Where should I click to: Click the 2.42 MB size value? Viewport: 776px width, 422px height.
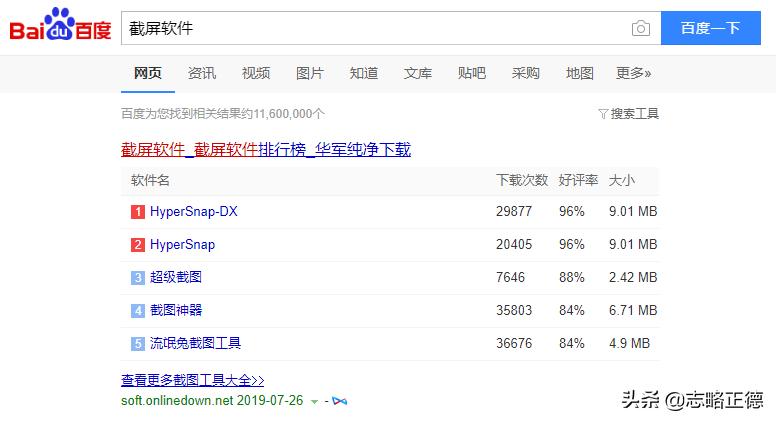(633, 277)
